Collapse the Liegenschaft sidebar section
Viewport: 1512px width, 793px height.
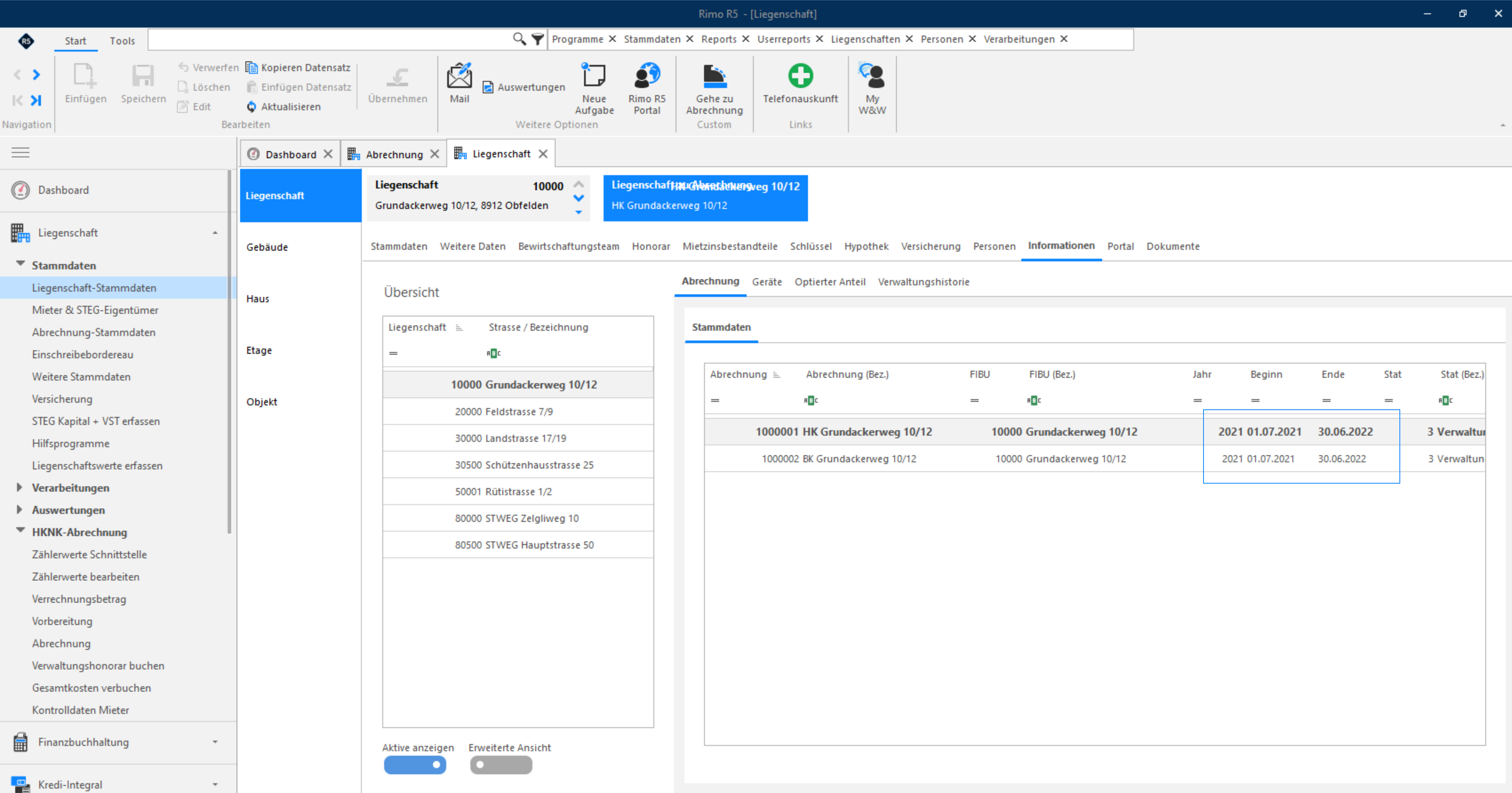tap(215, 233)
